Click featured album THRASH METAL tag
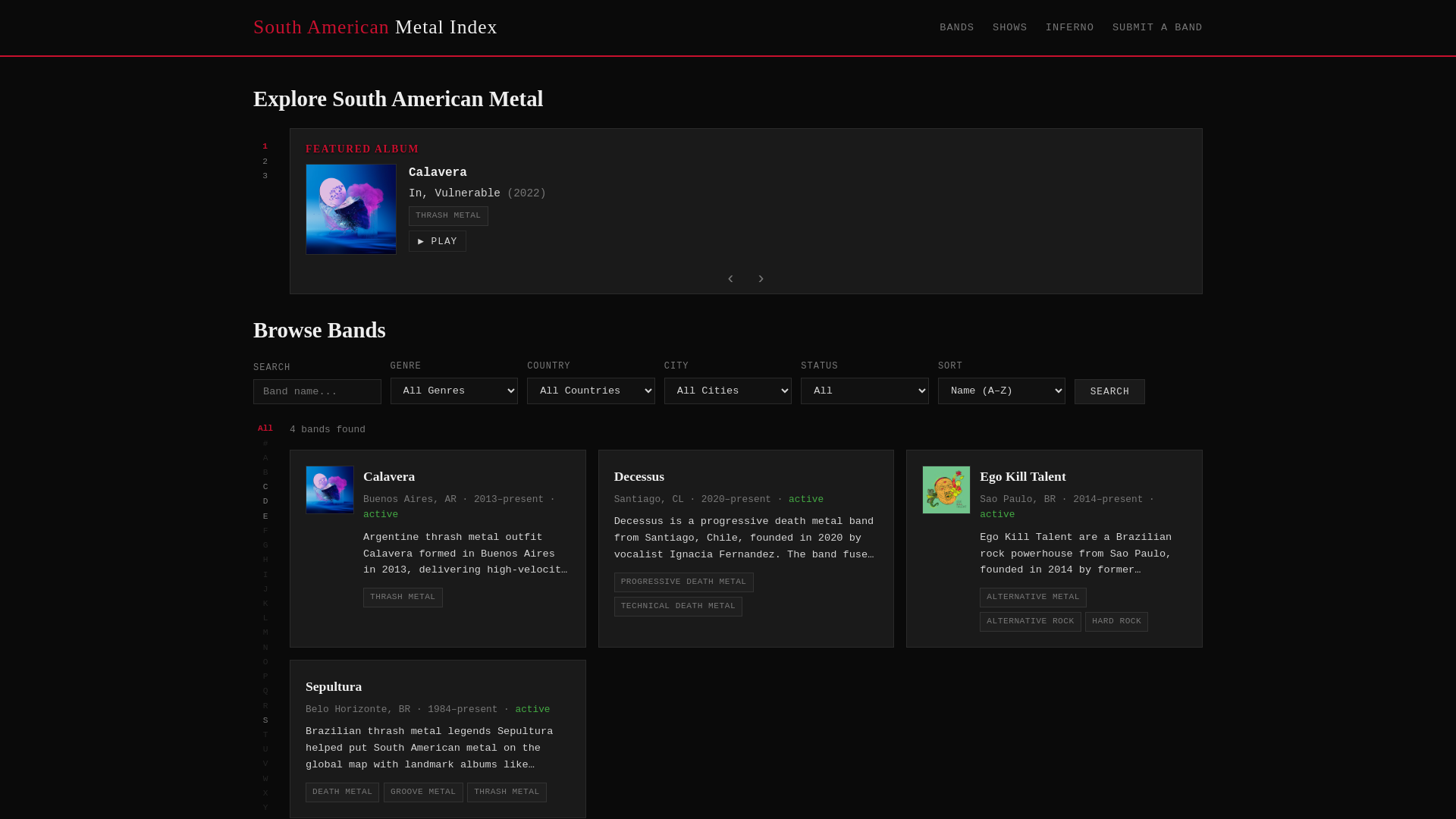1456x819 pixels. point(448,216)
